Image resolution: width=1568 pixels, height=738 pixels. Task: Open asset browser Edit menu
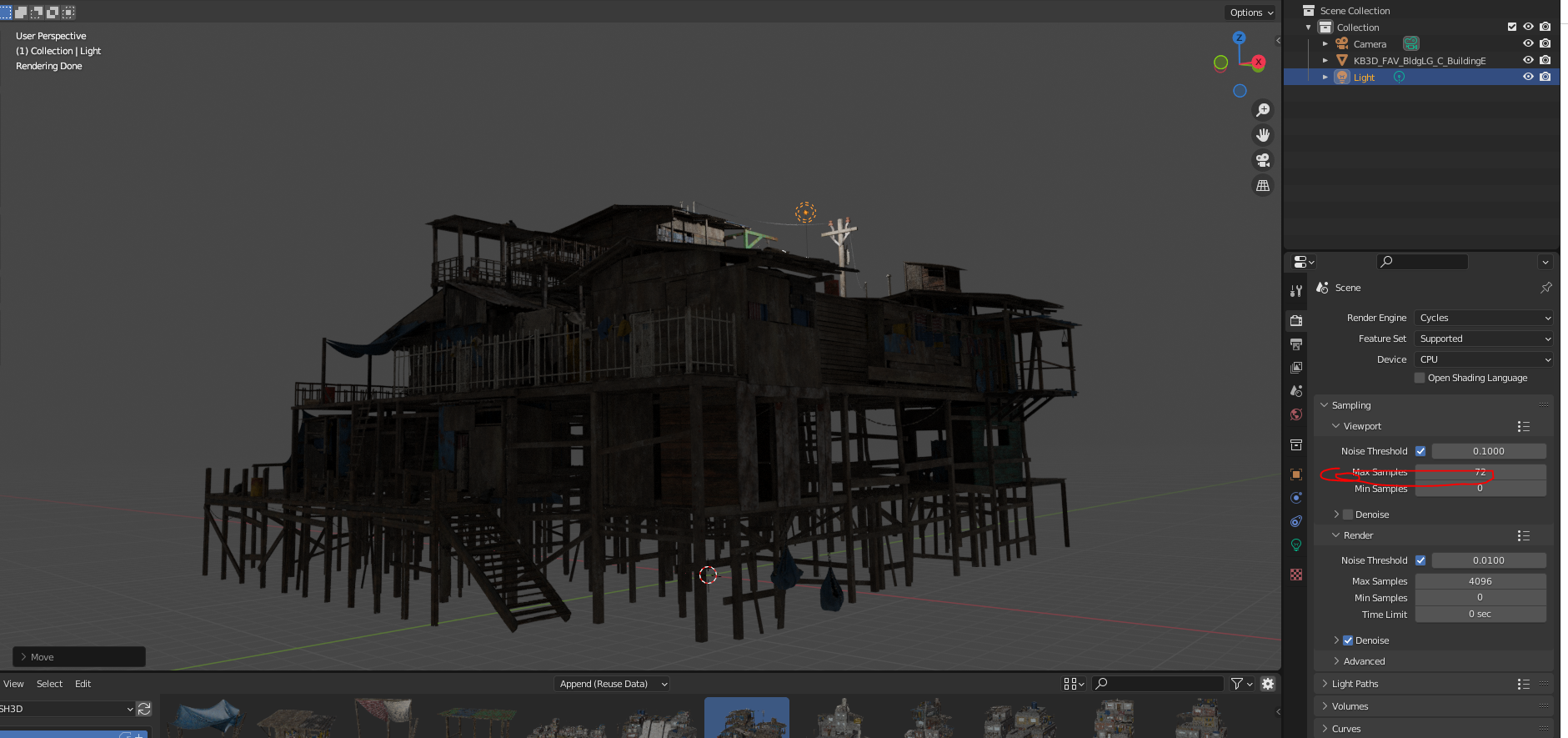click(x=83, y=684)
